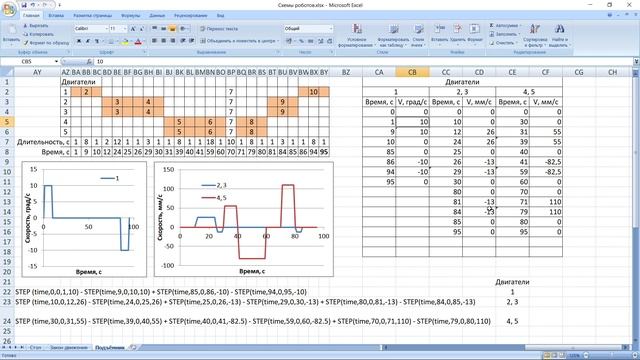Apply the comma style number format
Screen dimensions: 640x360
(310, 41)
